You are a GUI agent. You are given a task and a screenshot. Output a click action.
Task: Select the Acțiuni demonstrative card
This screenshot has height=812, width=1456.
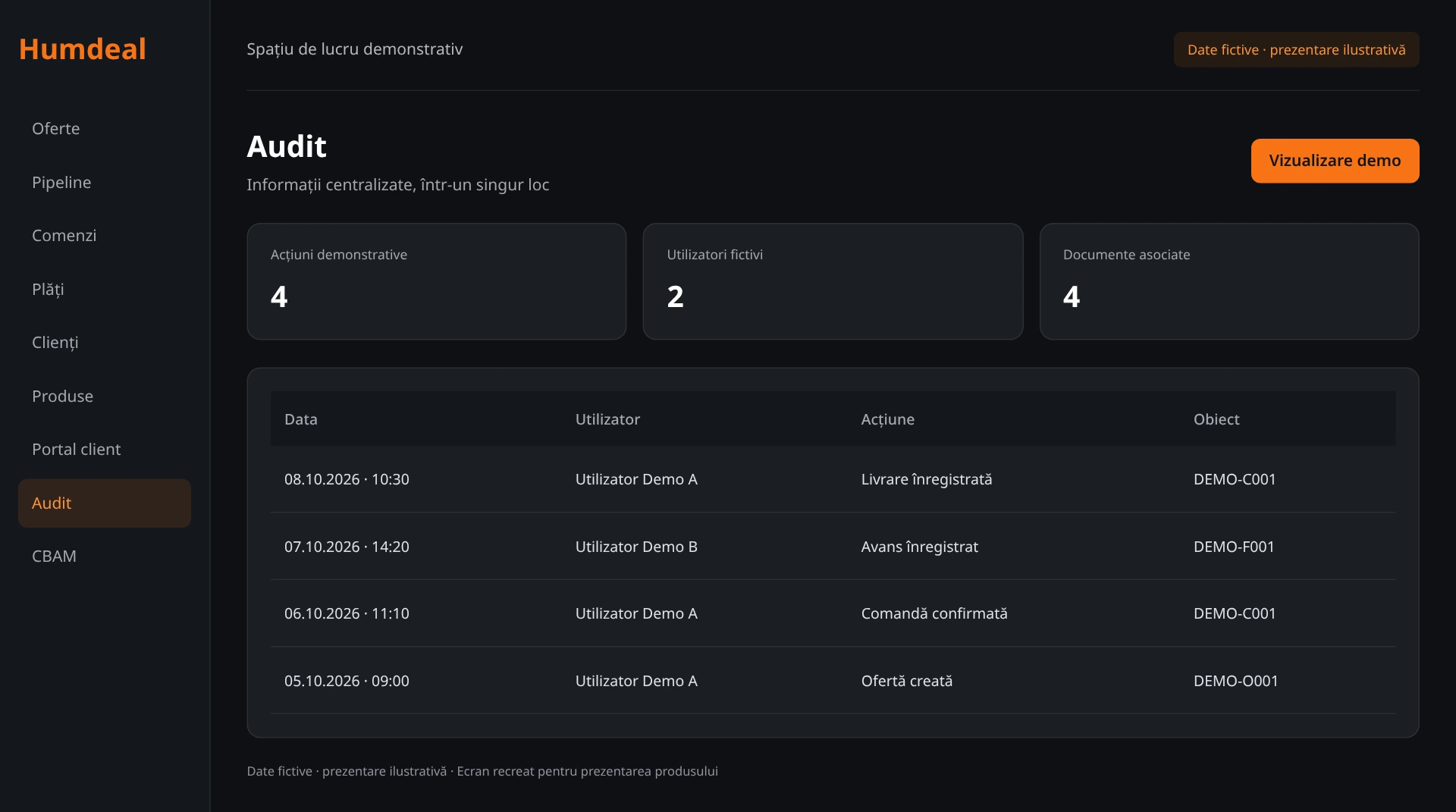pyautogui.click(x=437, y=281)
